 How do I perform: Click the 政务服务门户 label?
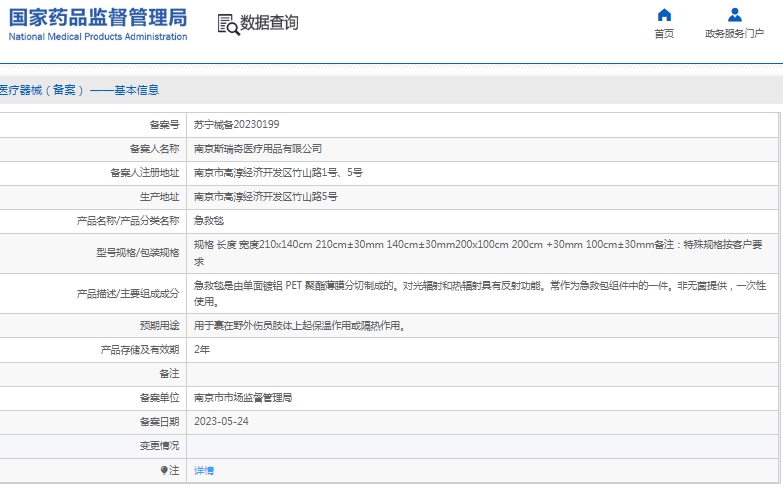pos(735,33)
